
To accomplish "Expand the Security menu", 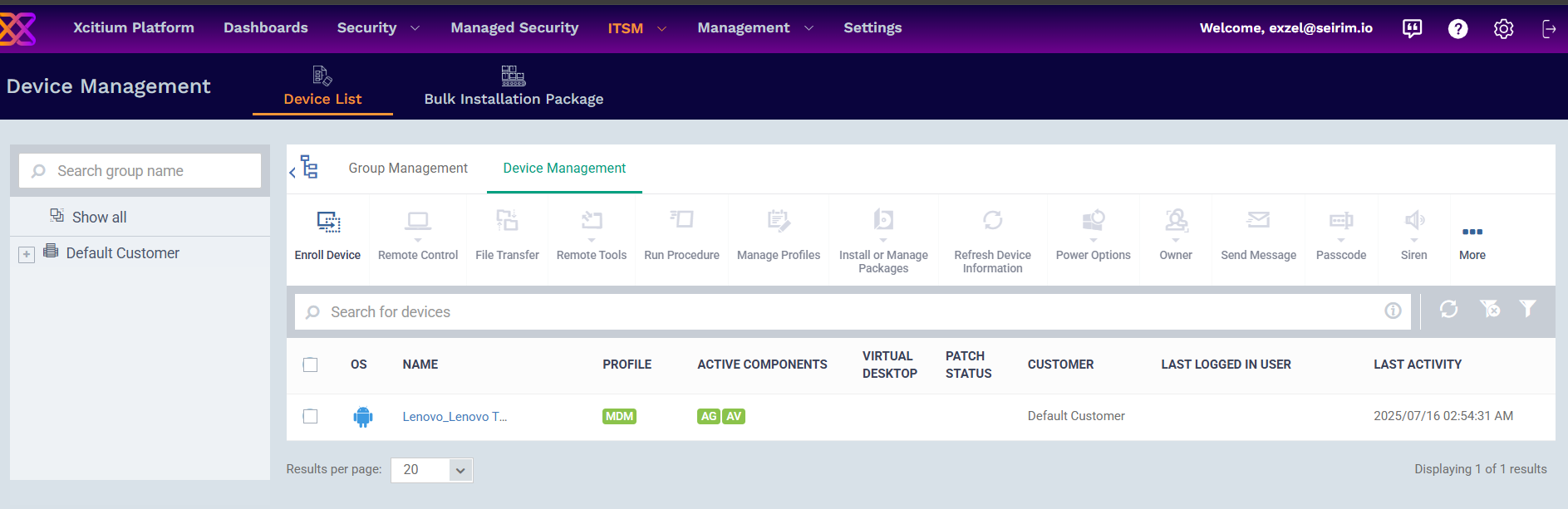I will (378, 28).
